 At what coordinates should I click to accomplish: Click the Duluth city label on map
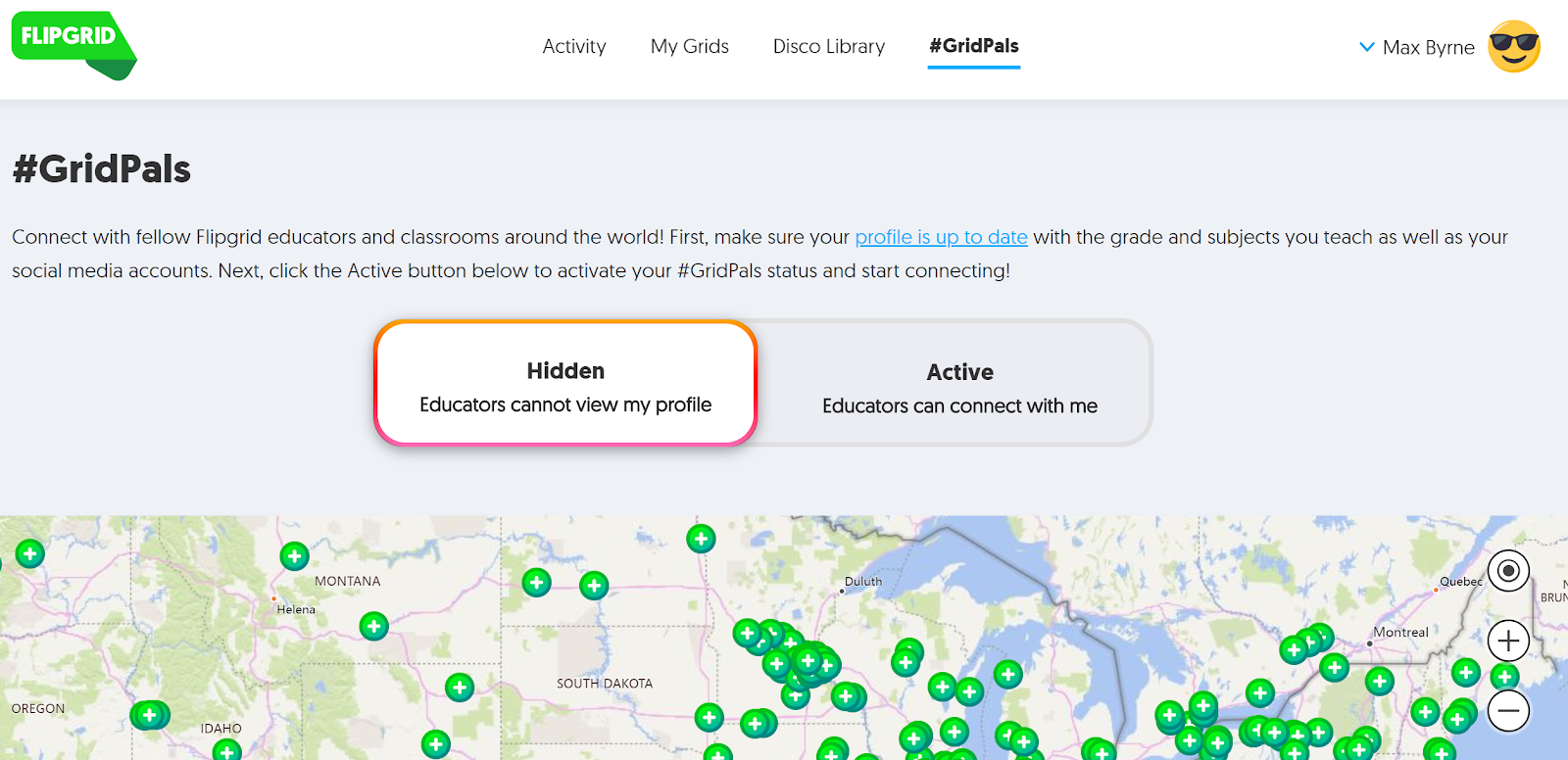[862, 582]
